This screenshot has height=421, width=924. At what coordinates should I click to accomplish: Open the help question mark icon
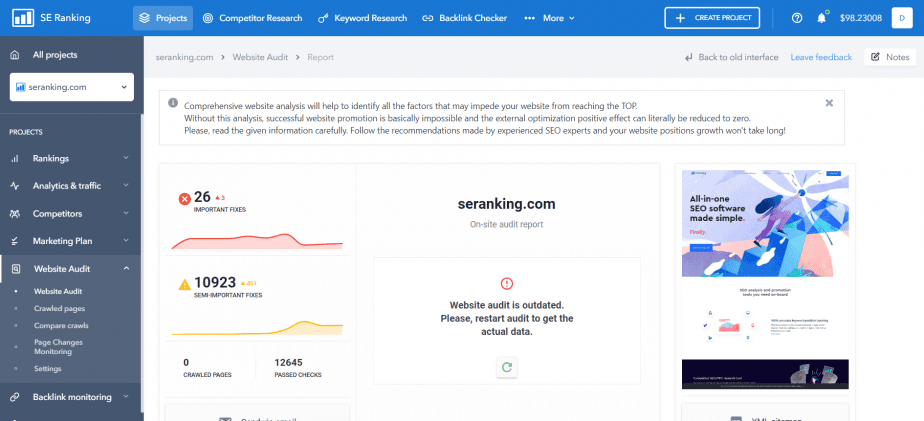(x=797, y=18)
